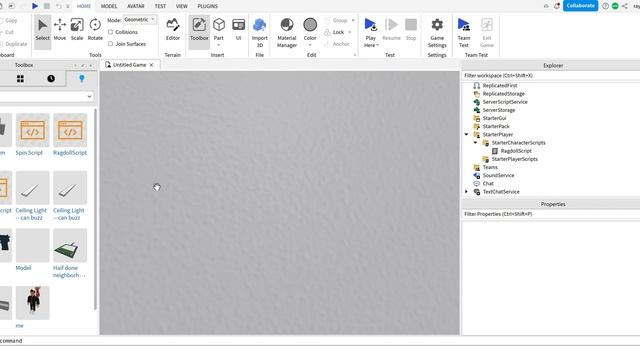Open the Toolbox grid category tab

[20, 79]
